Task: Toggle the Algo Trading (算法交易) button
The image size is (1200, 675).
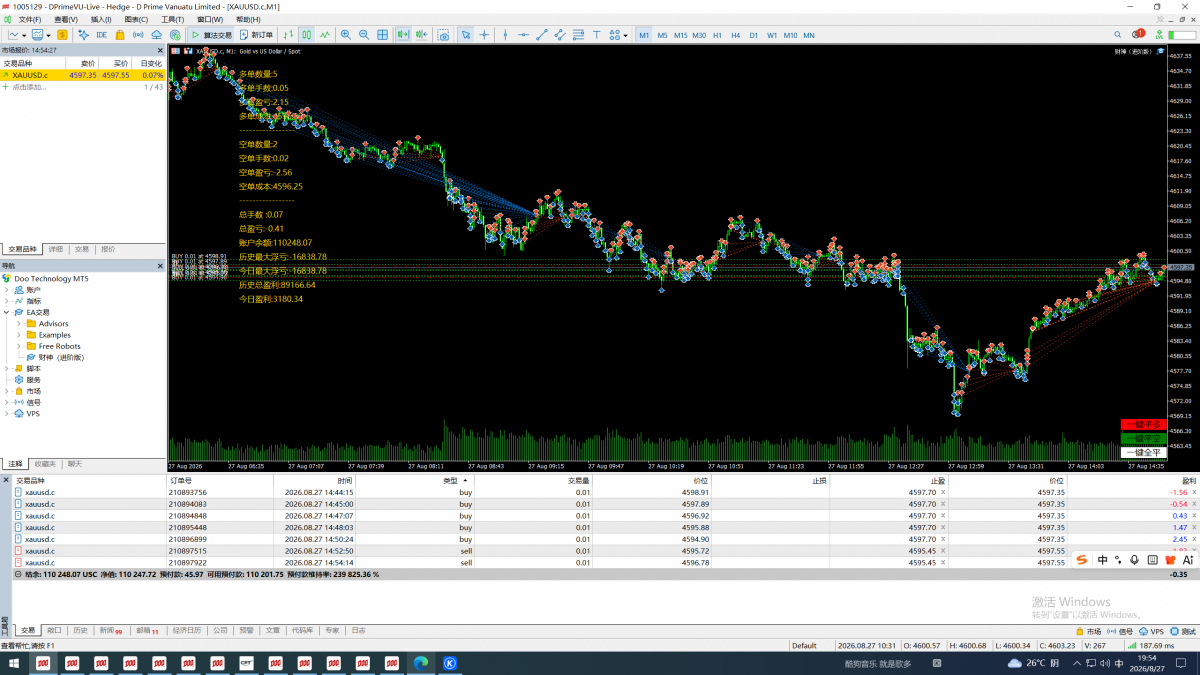Action: coord(211,35)
